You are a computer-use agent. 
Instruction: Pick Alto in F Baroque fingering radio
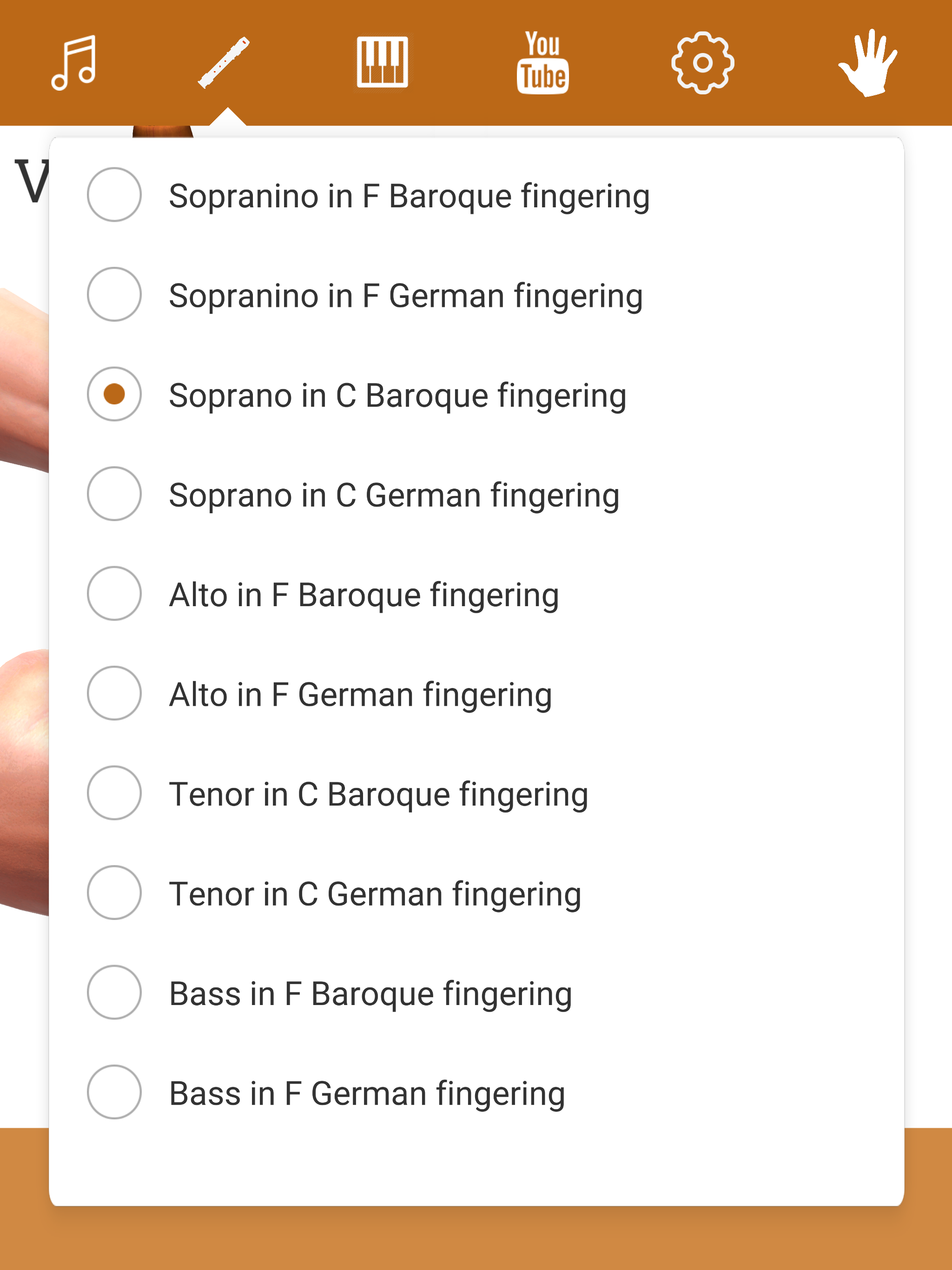[114, 594]
